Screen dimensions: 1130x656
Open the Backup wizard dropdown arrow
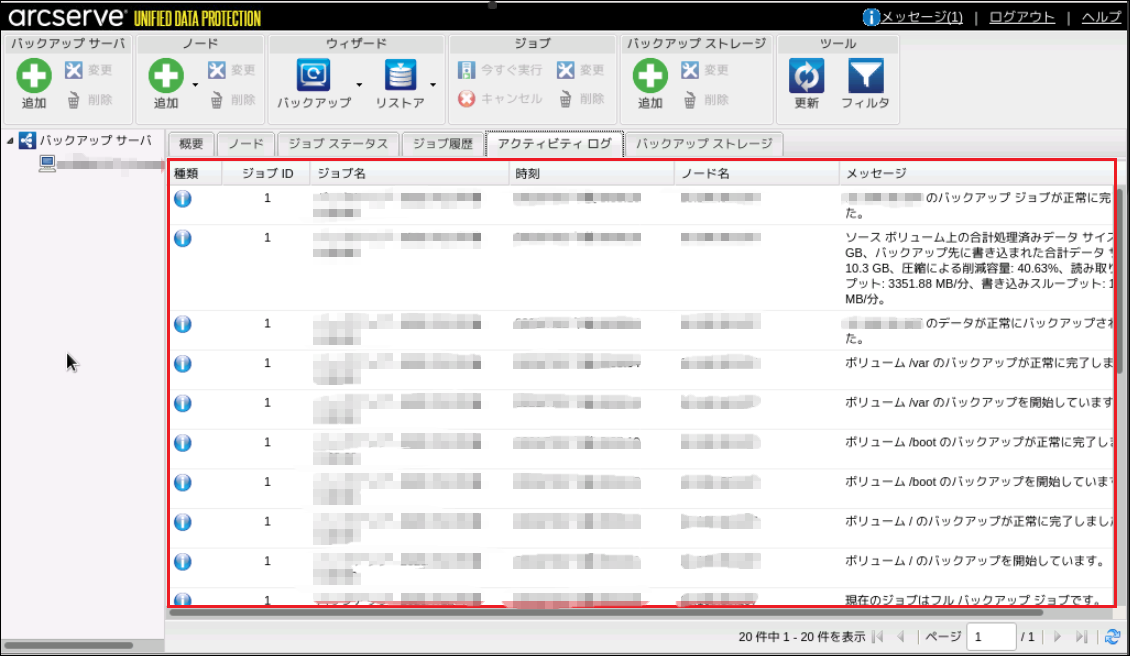click(x=359, y=85)
